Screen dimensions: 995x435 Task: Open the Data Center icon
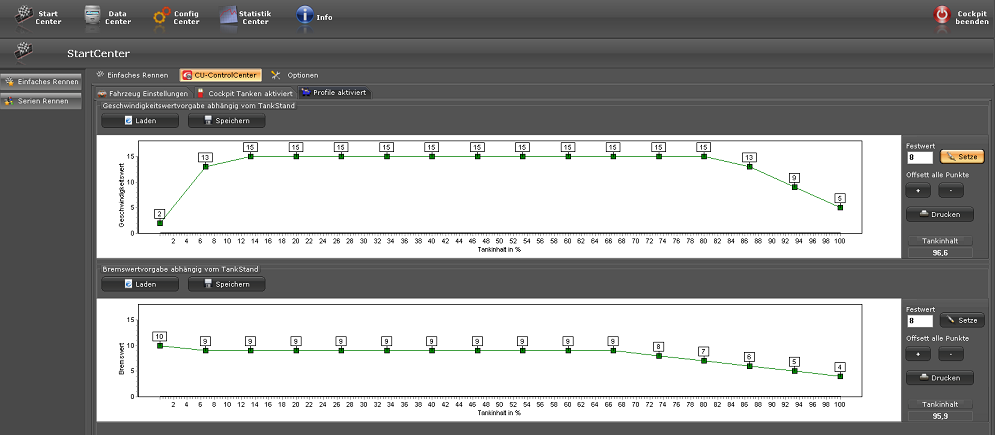[x=93, y=15]
